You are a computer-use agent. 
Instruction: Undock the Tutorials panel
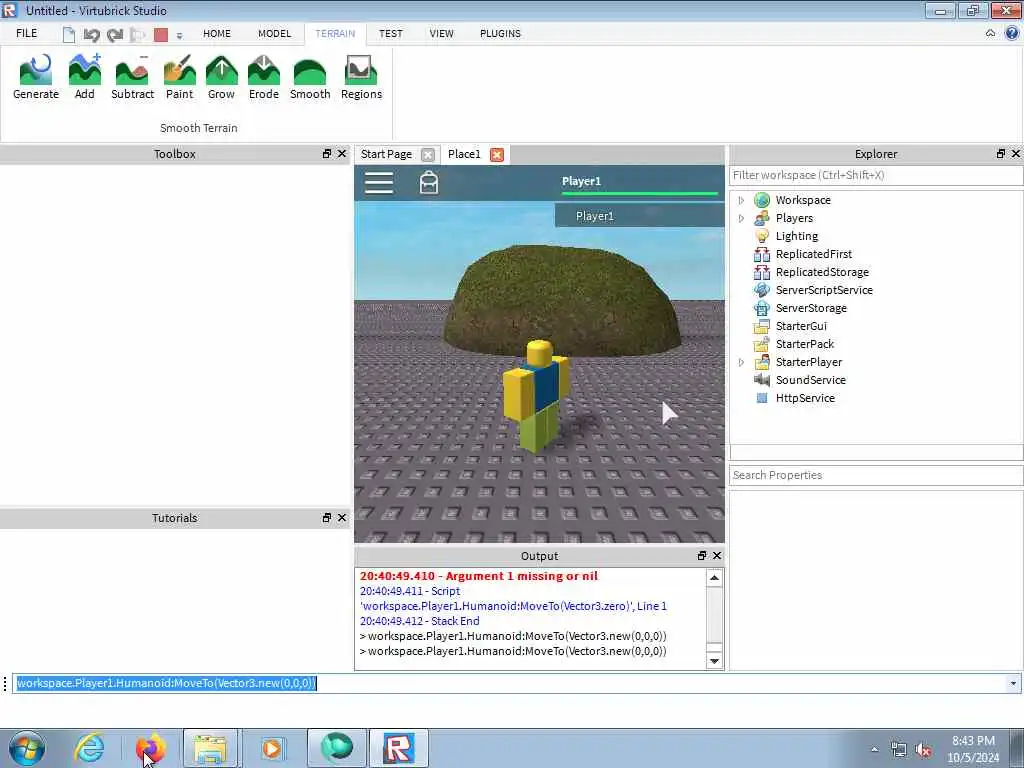click(327, 517)
